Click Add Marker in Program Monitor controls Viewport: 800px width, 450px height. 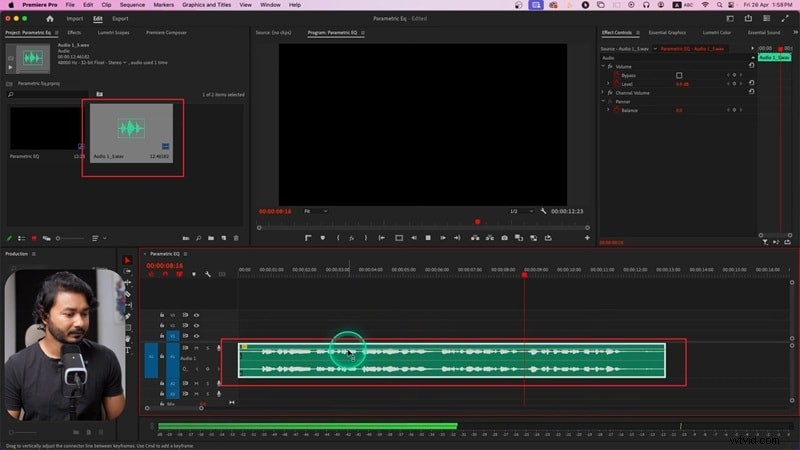pyautogui.click(x=322, y=238)
